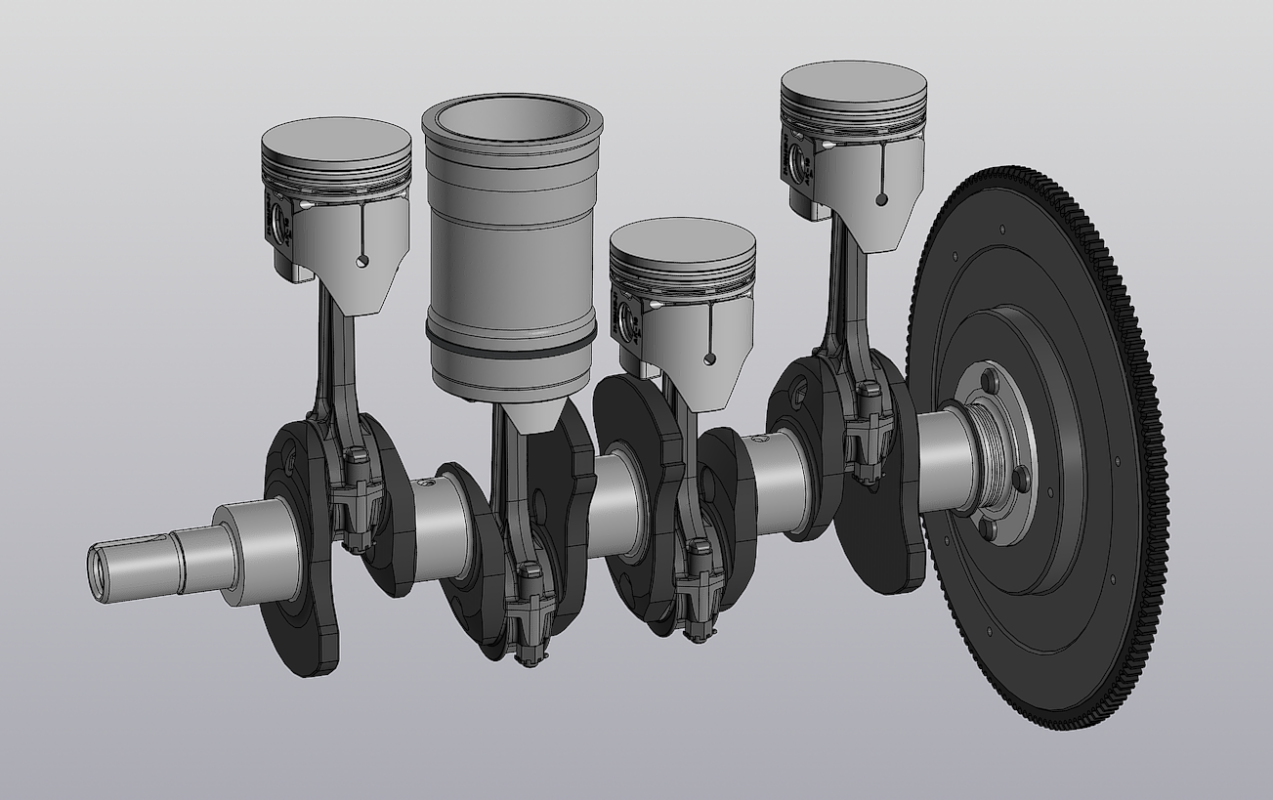1273x800 pixels.
Task: Select the open top bore of the cylinder liner
Action: tap(511, 116)
